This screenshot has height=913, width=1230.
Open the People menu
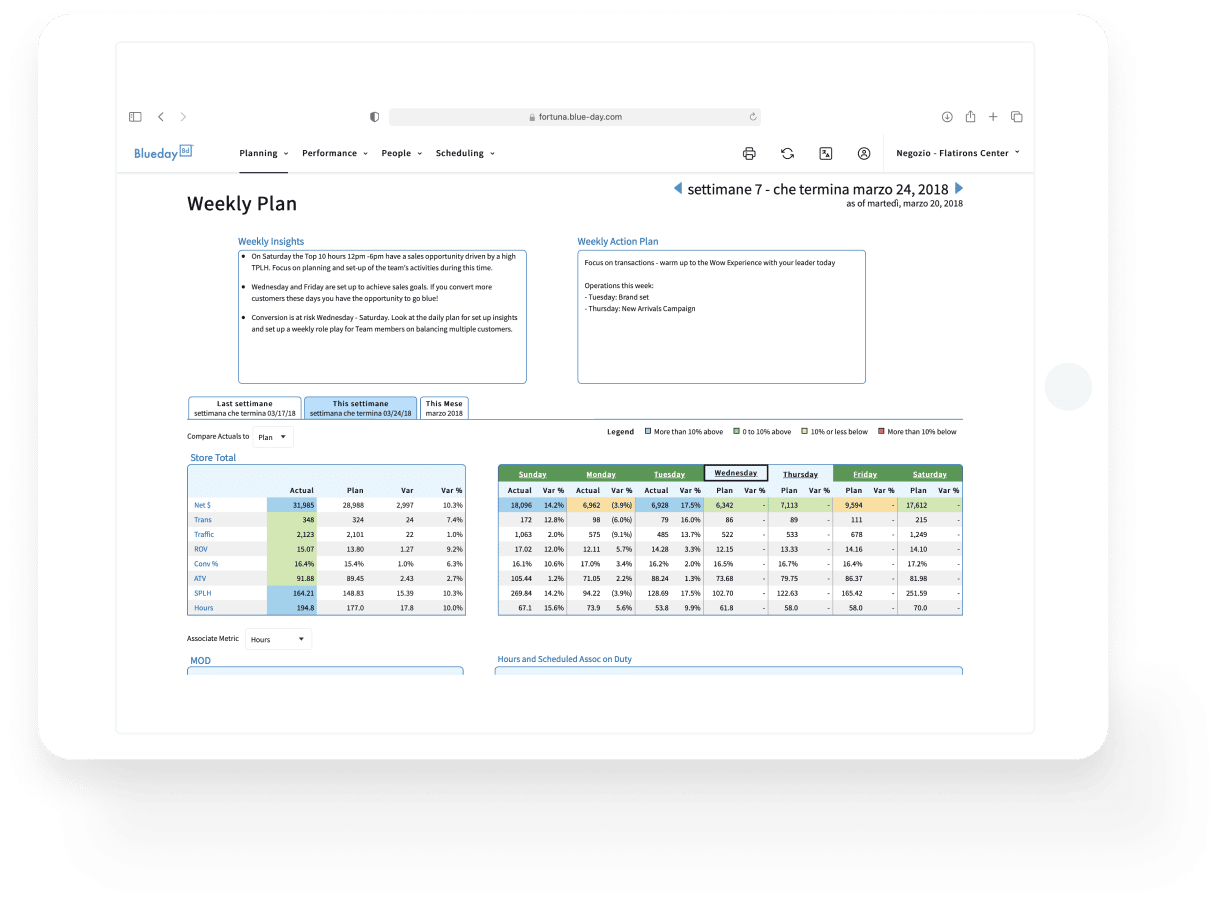coord(402,153)
